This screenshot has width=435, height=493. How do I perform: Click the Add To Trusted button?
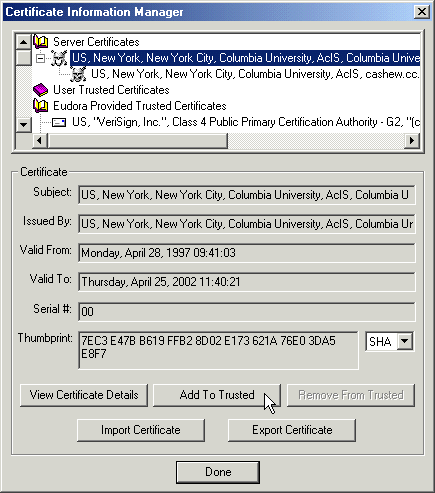(x=217, y=395)
